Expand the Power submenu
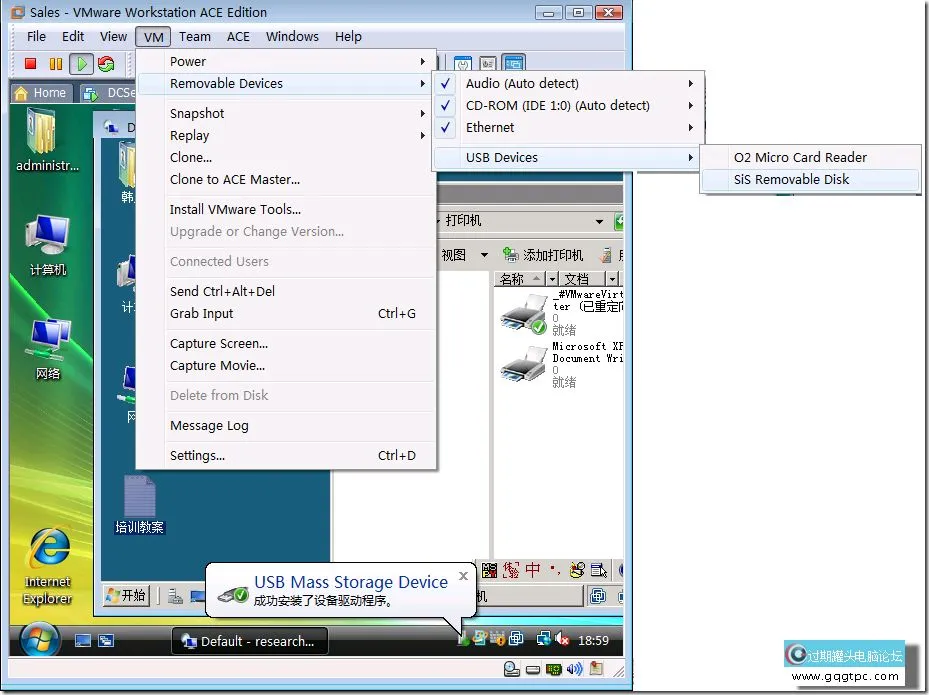929x695 pixels. 188,62
